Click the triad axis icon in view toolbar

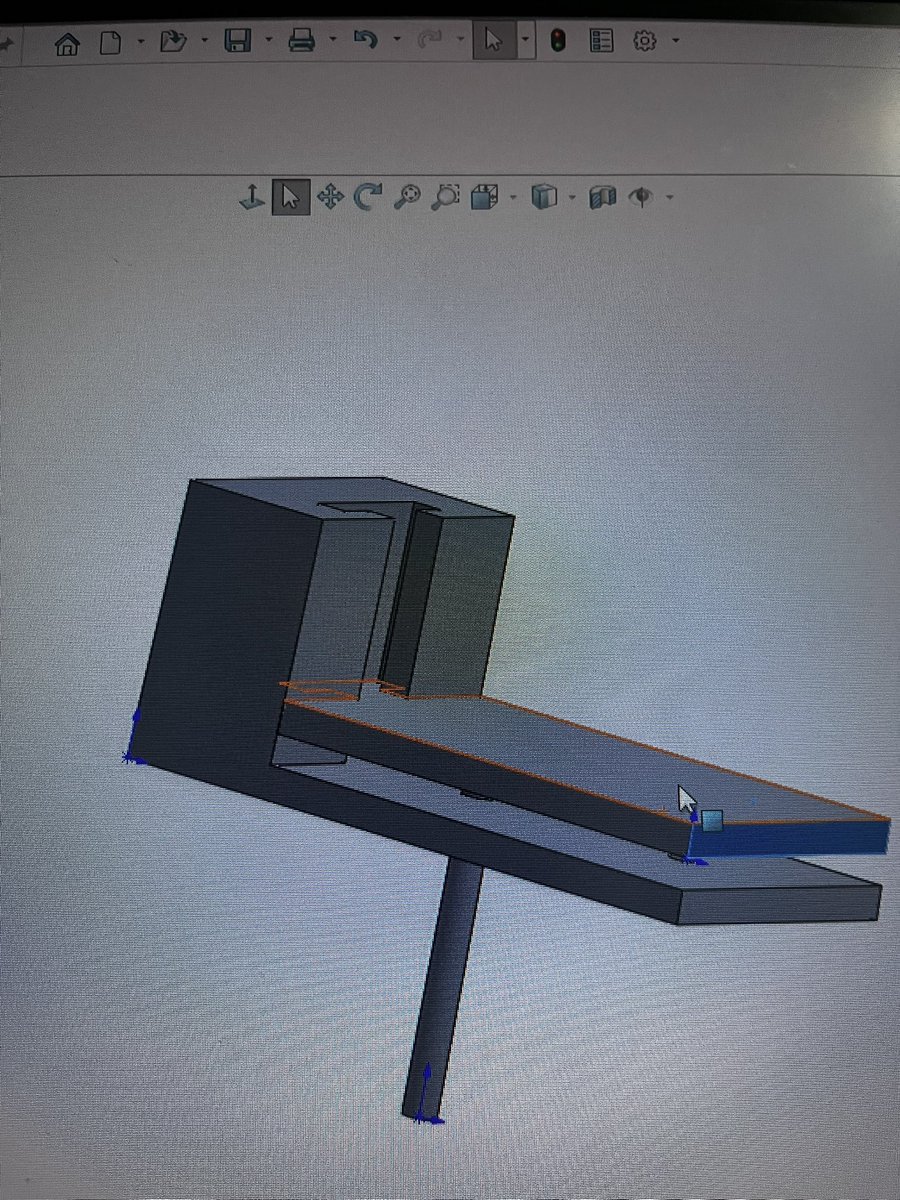tap(251, 196)
